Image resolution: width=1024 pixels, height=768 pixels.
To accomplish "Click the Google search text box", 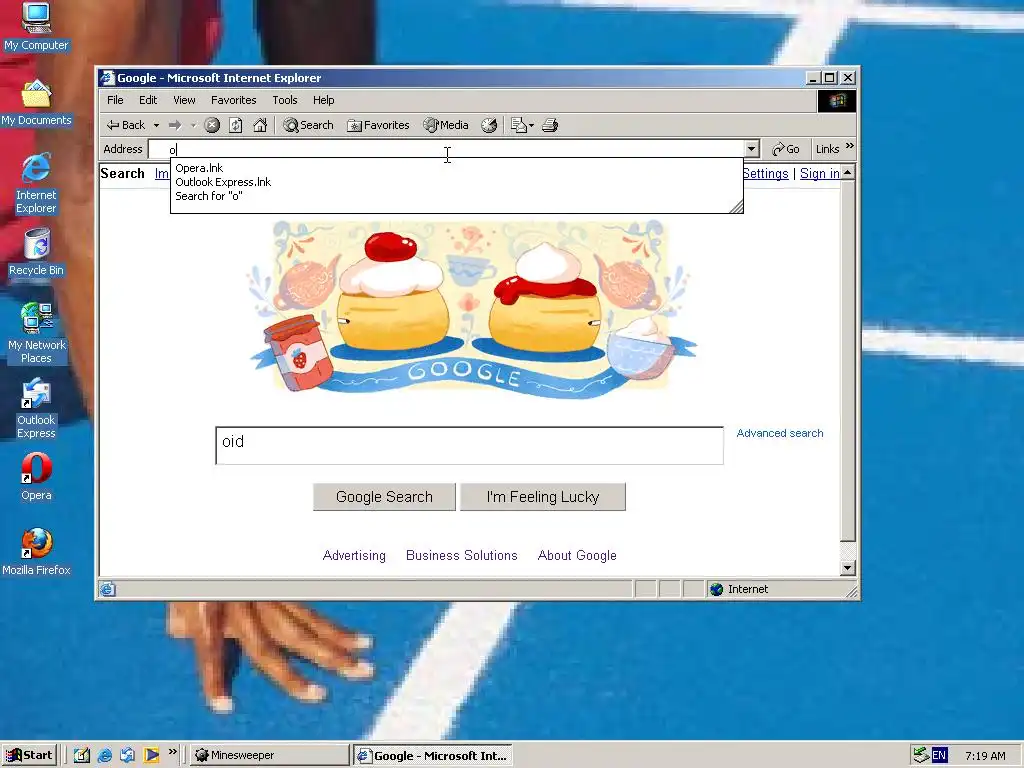I will tap(469, 445).
